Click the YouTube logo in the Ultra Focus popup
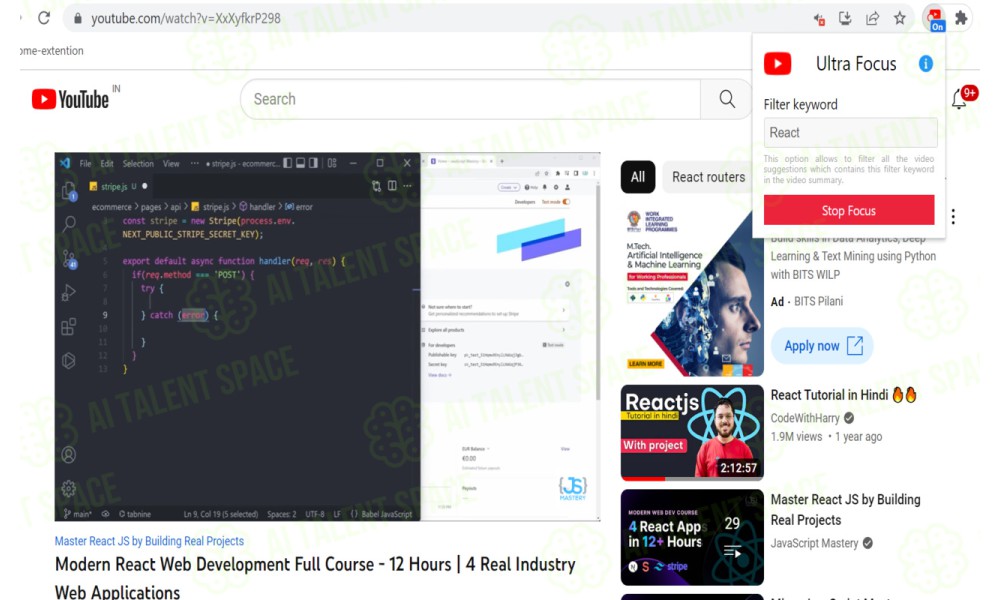This screenshot has height=600, width=1000. pos(777,64)
